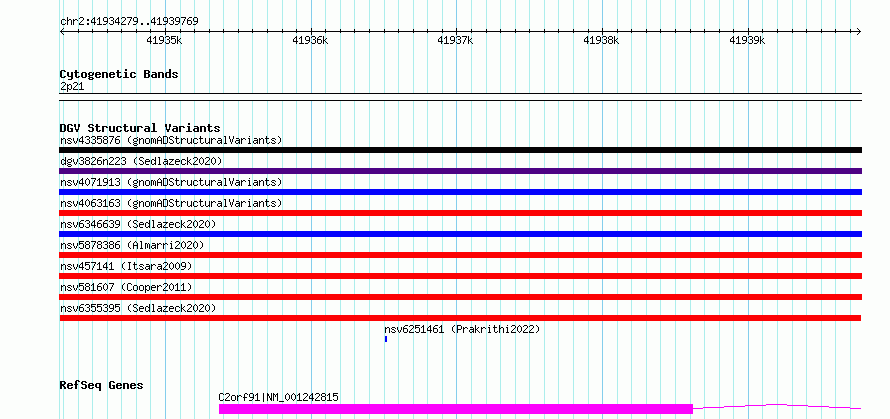Image resolution: width=890 pixels, height=419 pixels.
Task: Select the blue nsv4071913 variant bar
Action: (461, 192)
